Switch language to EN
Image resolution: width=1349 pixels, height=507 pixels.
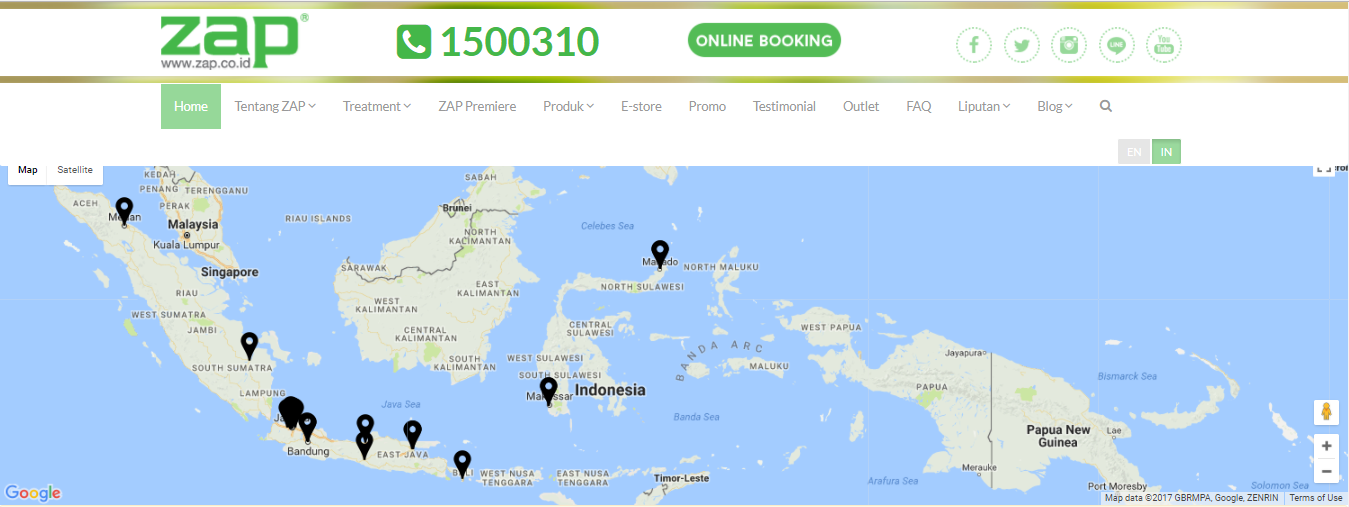(1134, 152)
